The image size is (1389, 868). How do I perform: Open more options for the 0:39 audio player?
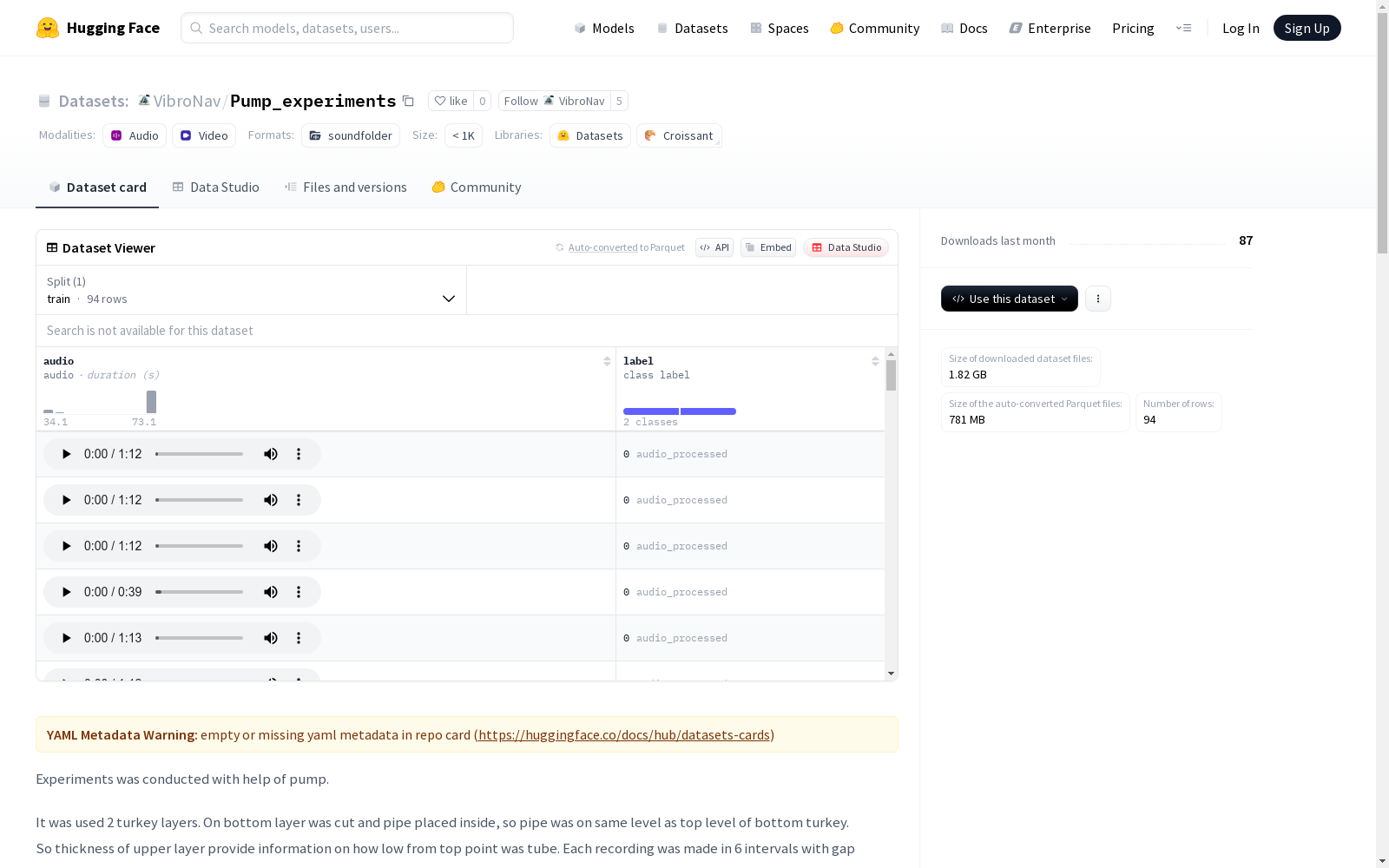point(299,592)
